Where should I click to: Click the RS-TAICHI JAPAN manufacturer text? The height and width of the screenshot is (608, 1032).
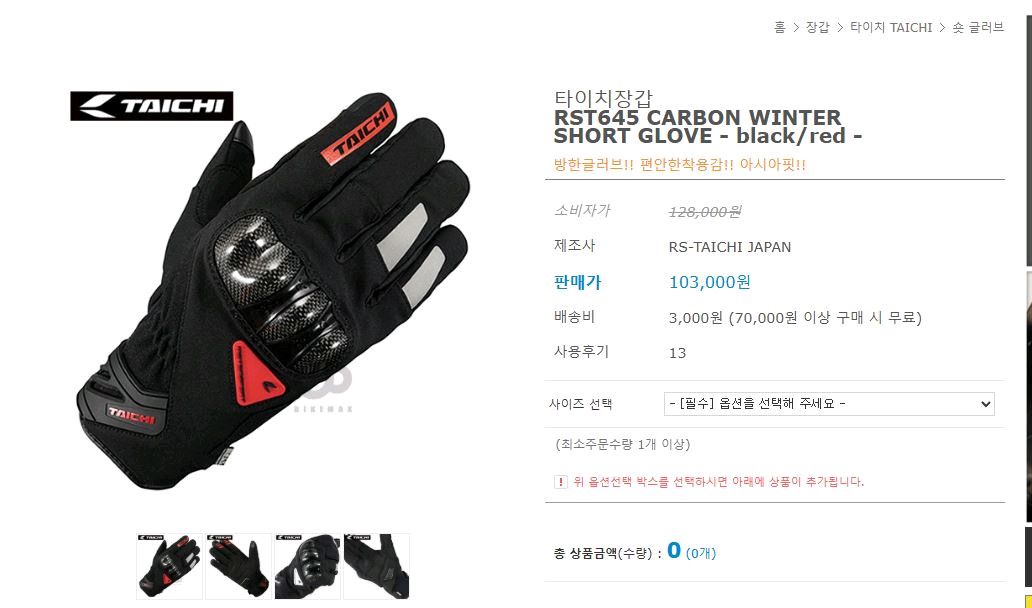pyautogui.click(x=730, y=247)
